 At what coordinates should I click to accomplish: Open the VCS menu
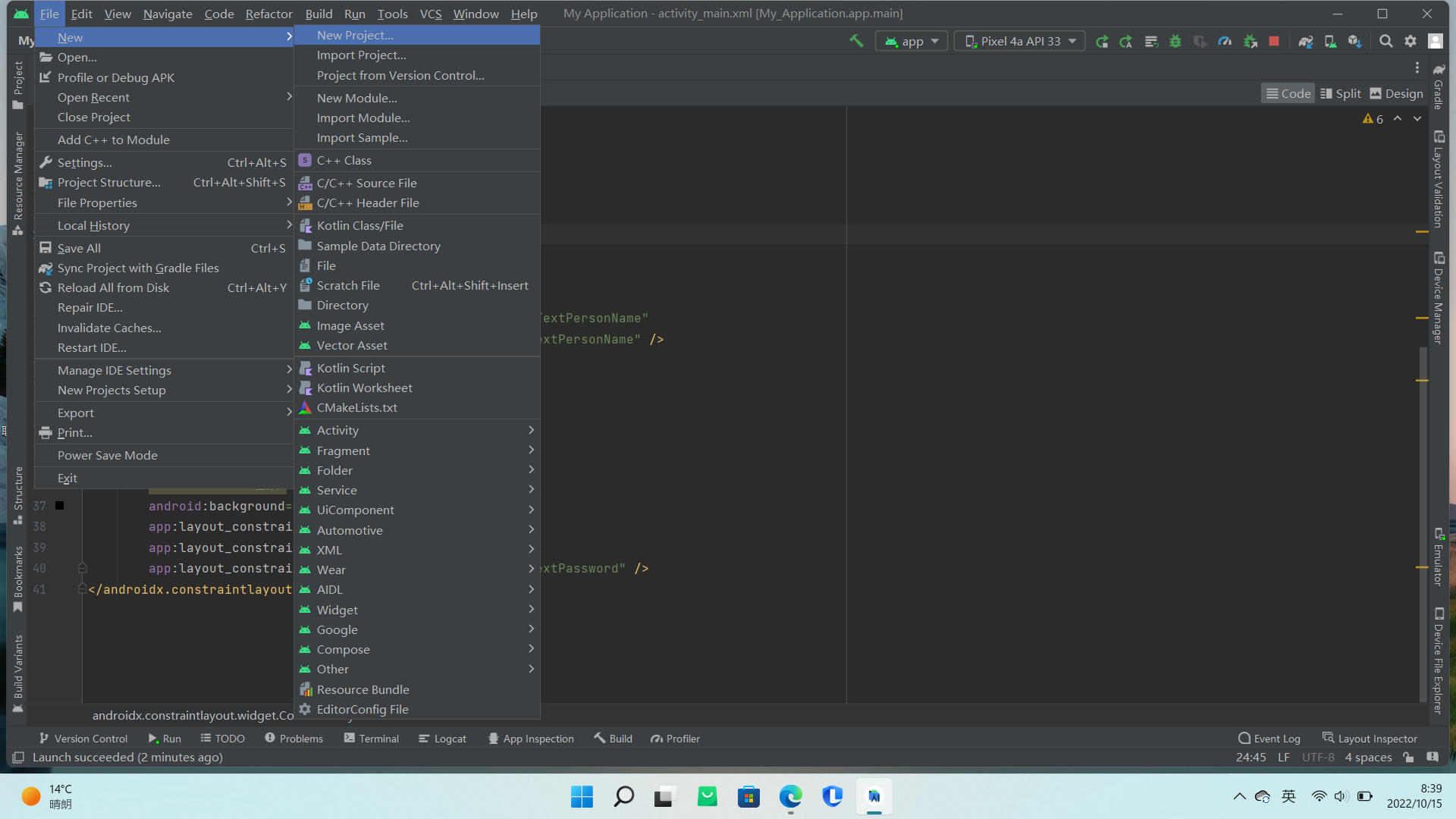tap(430, 14)
